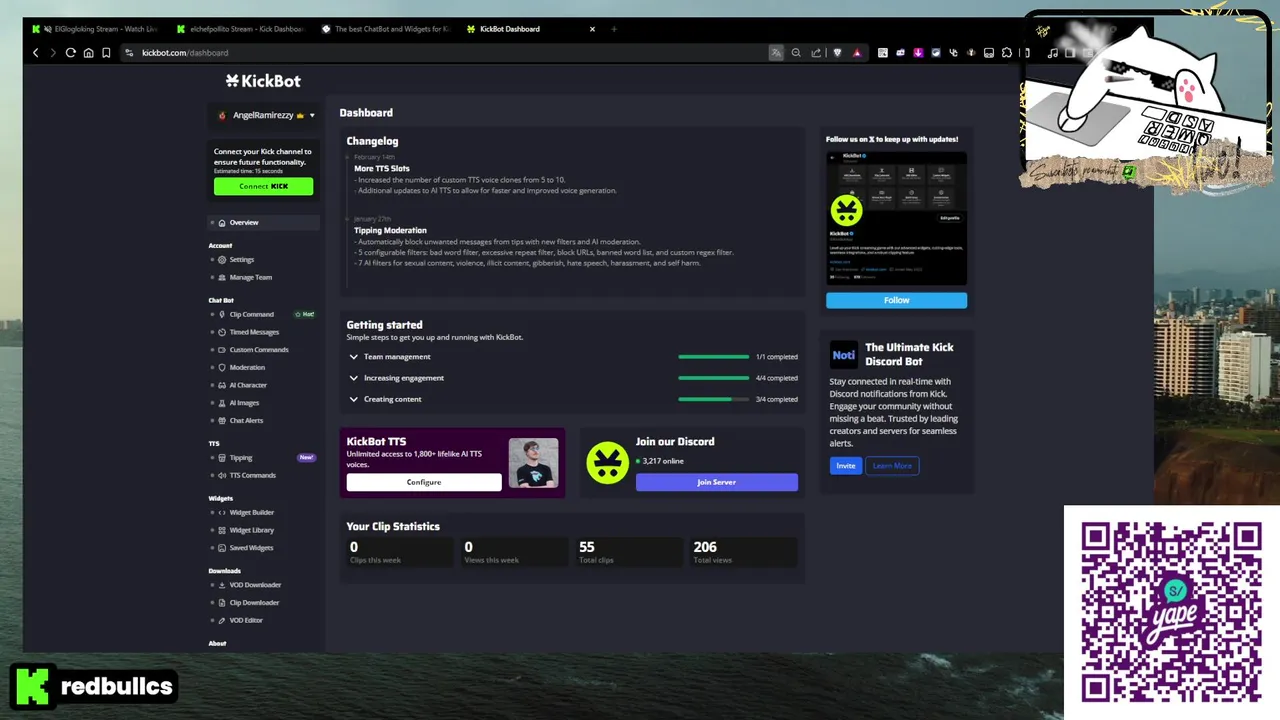Close the KickBot Dashboard tab
The image size is (1280, 720).
(592, 29)
